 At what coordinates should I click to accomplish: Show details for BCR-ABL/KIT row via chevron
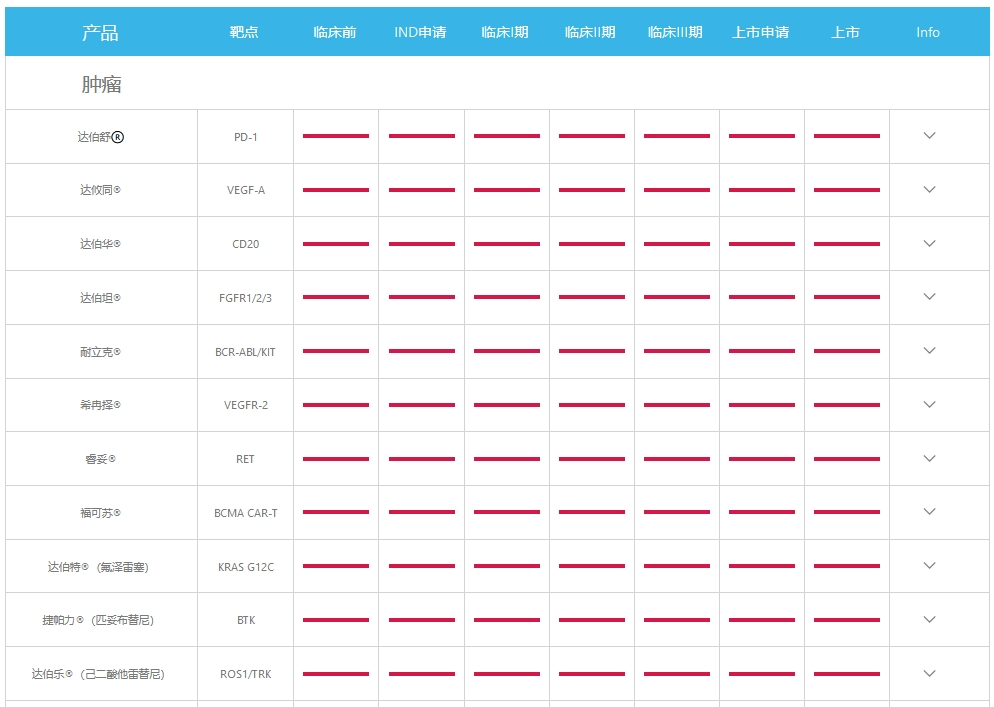(x=929, y=351)
